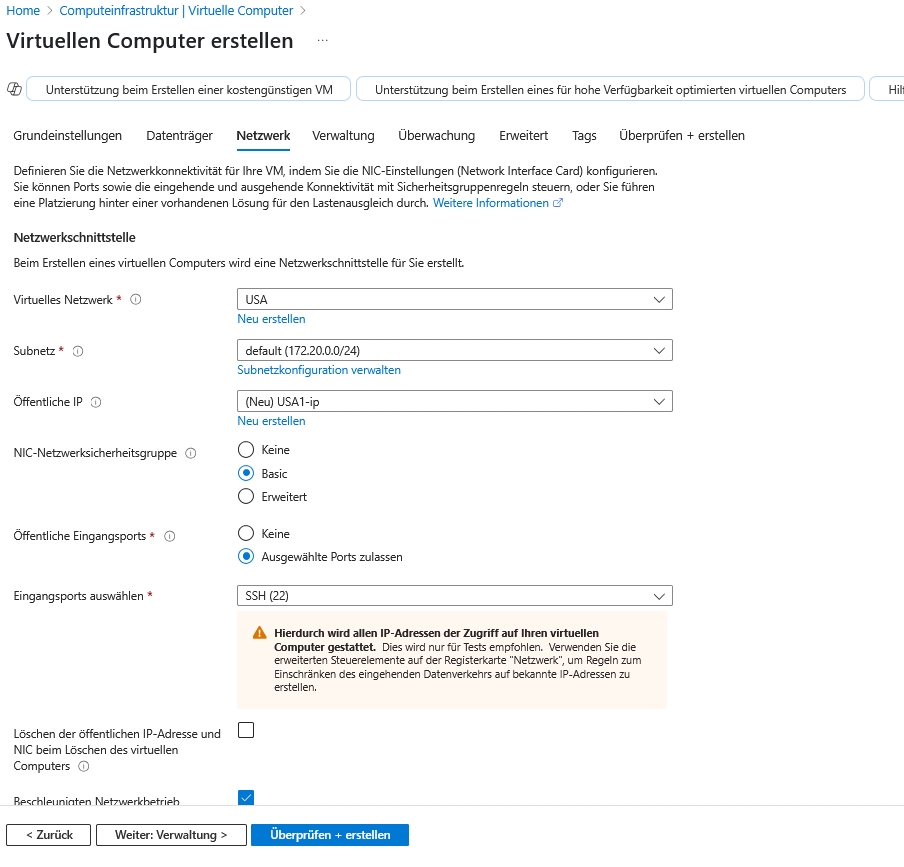Select Keine for Öffentliche Eingangsports

(246, 534)
